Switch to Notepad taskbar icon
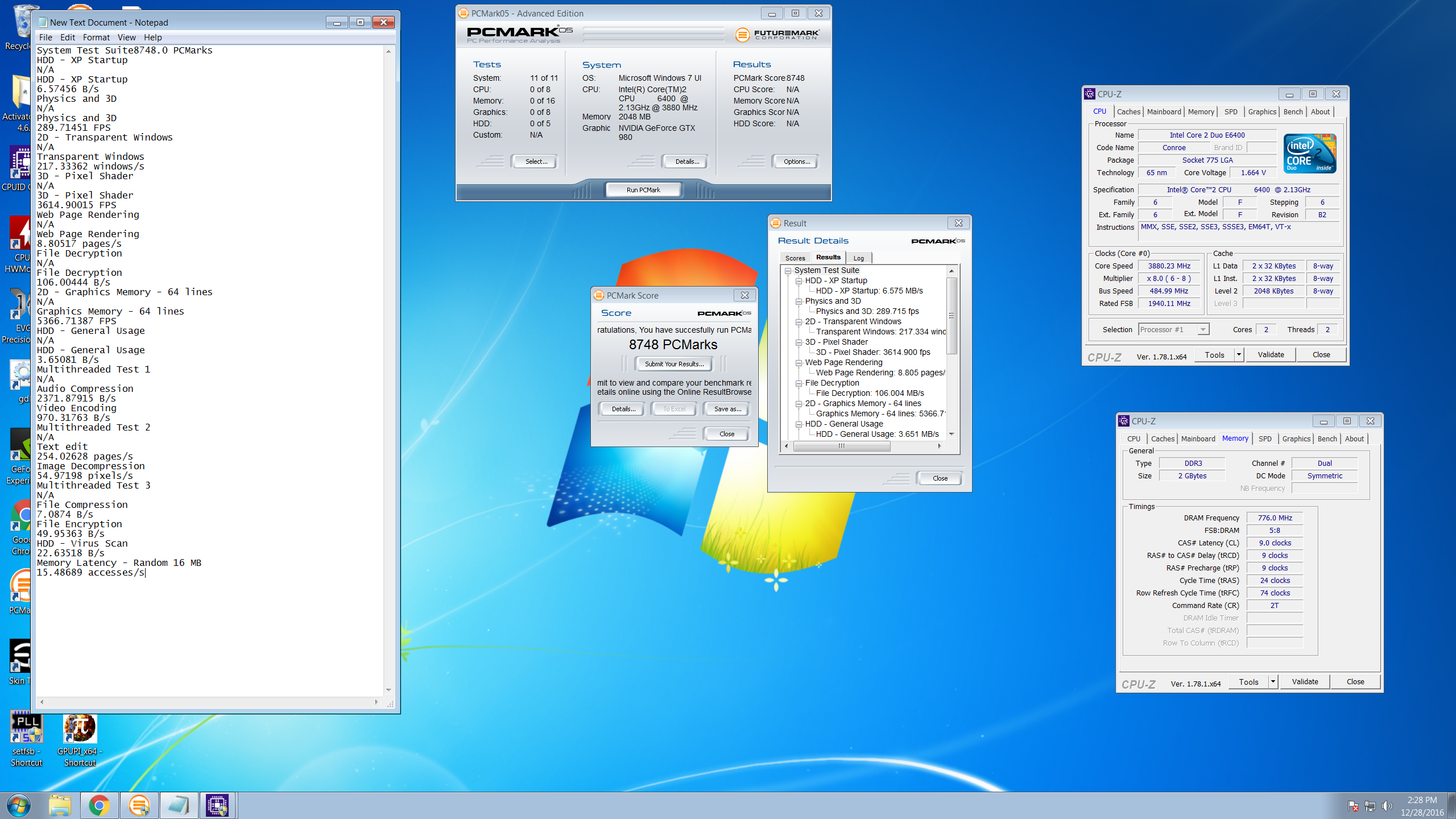Screen dimensions: 1456x819 point(179,805)
